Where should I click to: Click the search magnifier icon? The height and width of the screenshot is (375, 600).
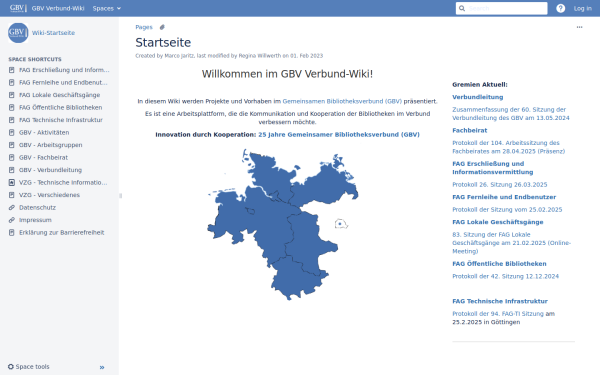(x=462, y=8)
